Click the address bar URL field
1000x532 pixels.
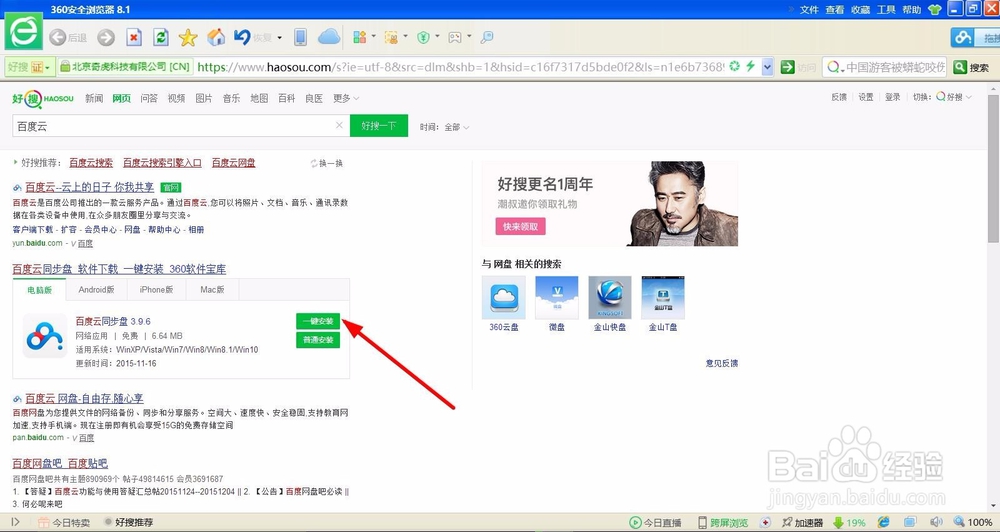(x=460, y=67)
